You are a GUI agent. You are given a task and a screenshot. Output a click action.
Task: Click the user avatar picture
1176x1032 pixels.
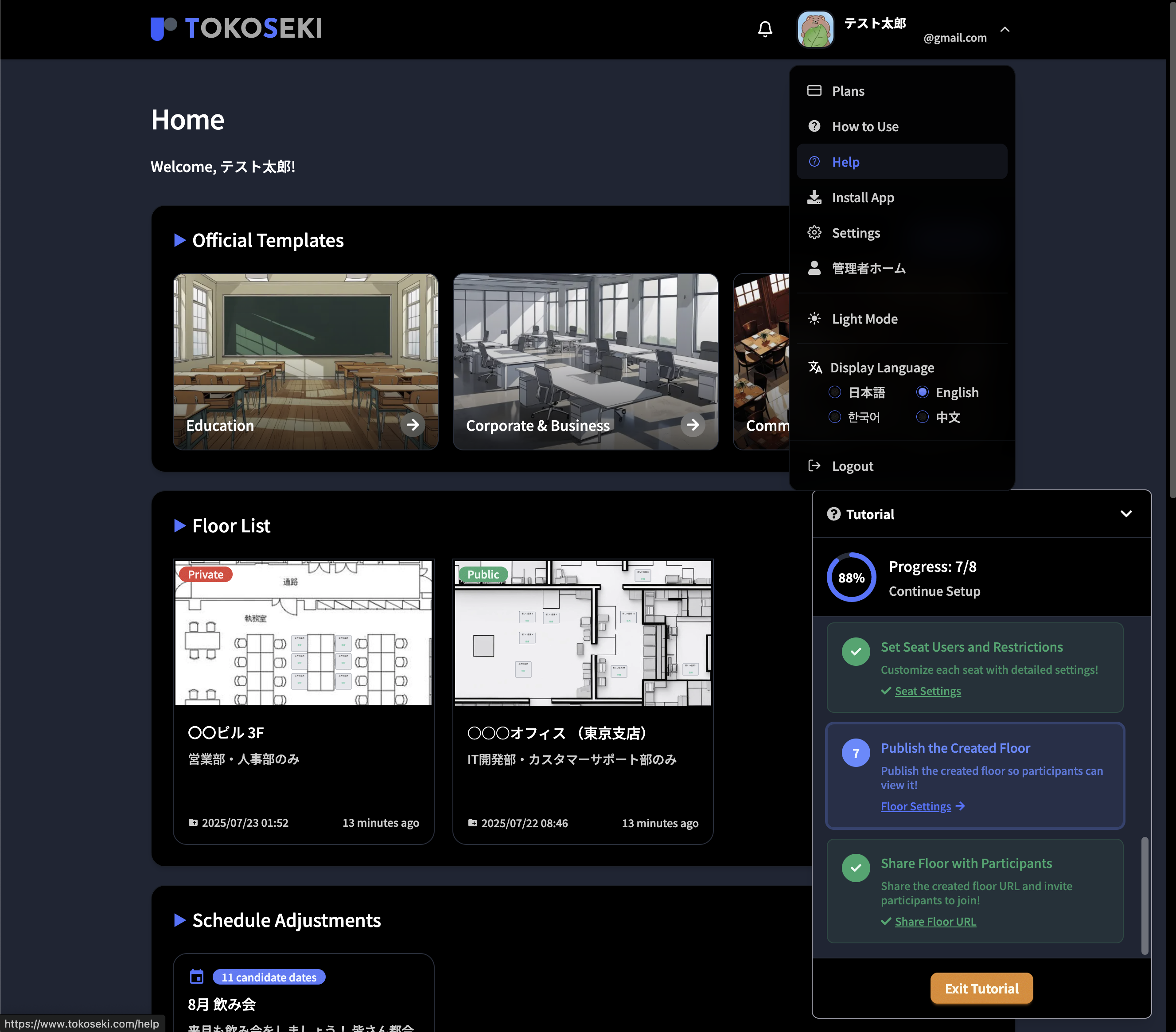815,29
